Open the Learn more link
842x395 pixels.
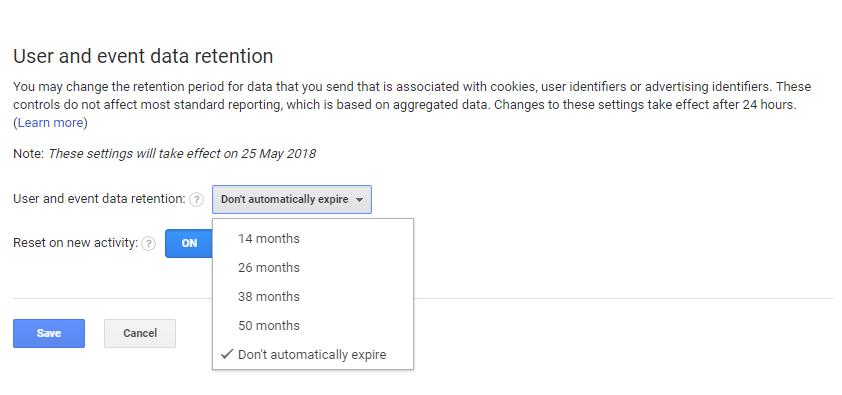pos(50,123)
